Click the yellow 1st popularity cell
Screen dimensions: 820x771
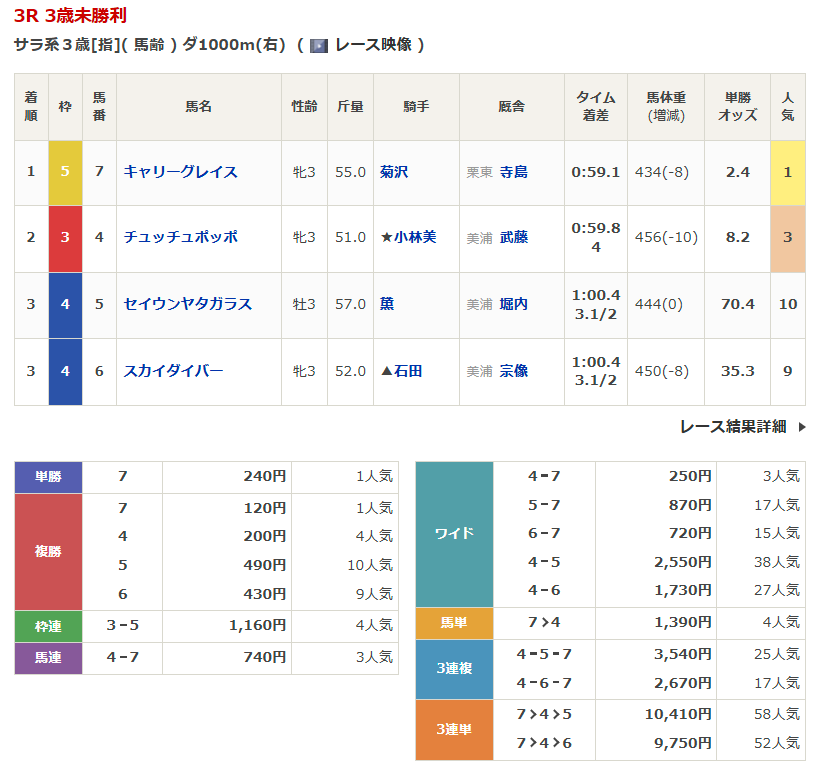tap(787, 172)
